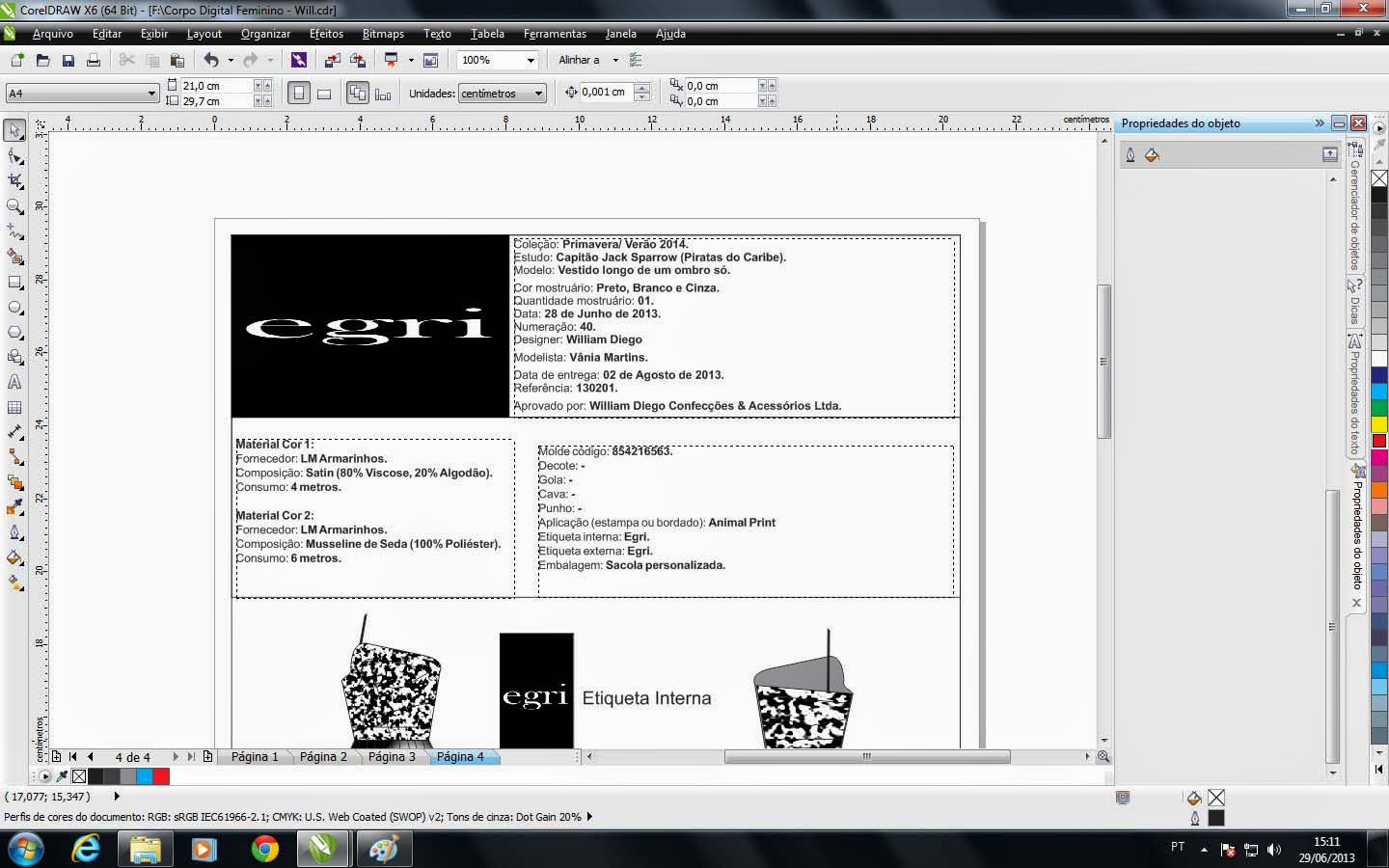This screenshot has width=1389, height=868.
Task: Go to the first page arrow
Action: tap(73, 757)
